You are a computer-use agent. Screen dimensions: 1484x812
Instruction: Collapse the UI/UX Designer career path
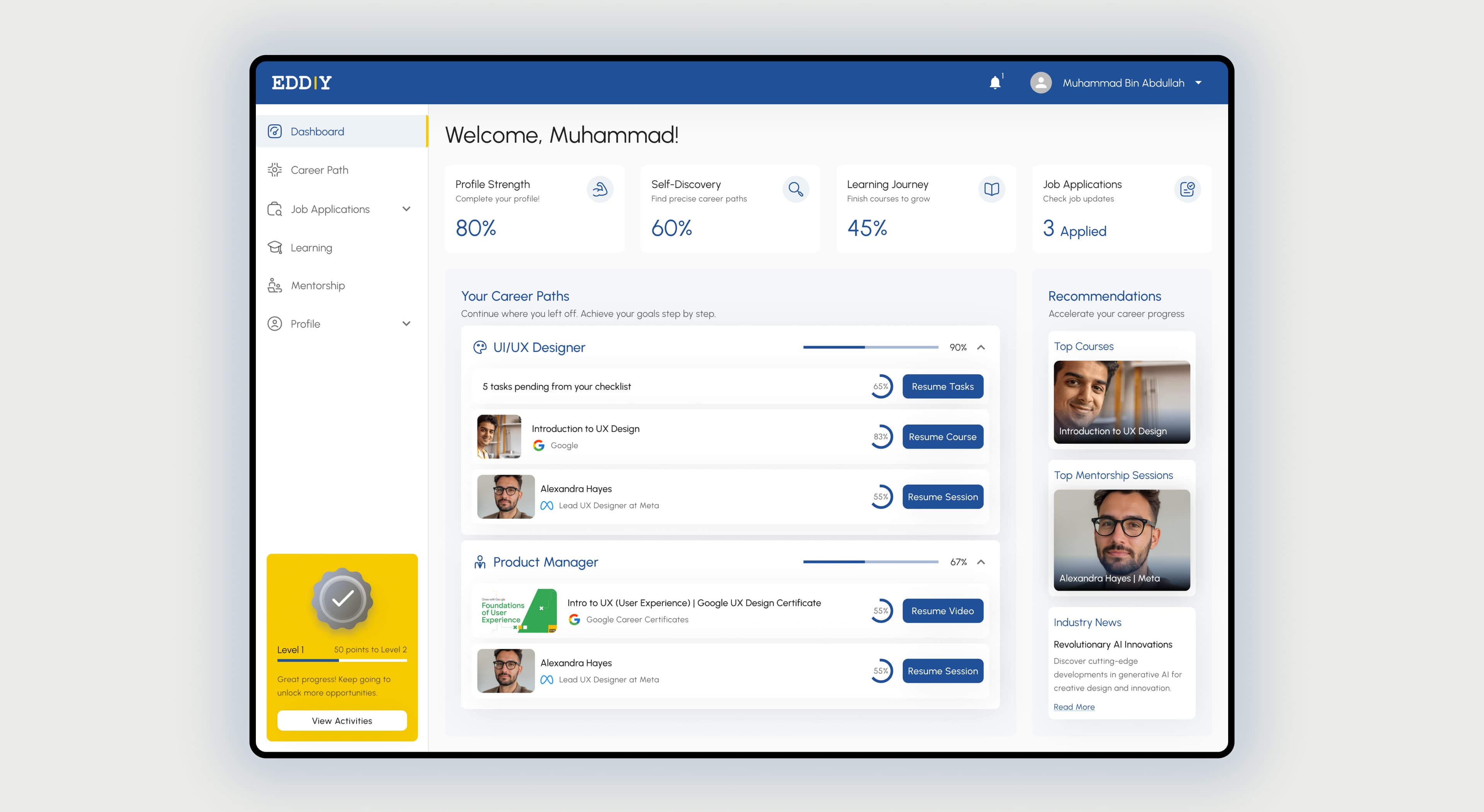pos(981,347)
